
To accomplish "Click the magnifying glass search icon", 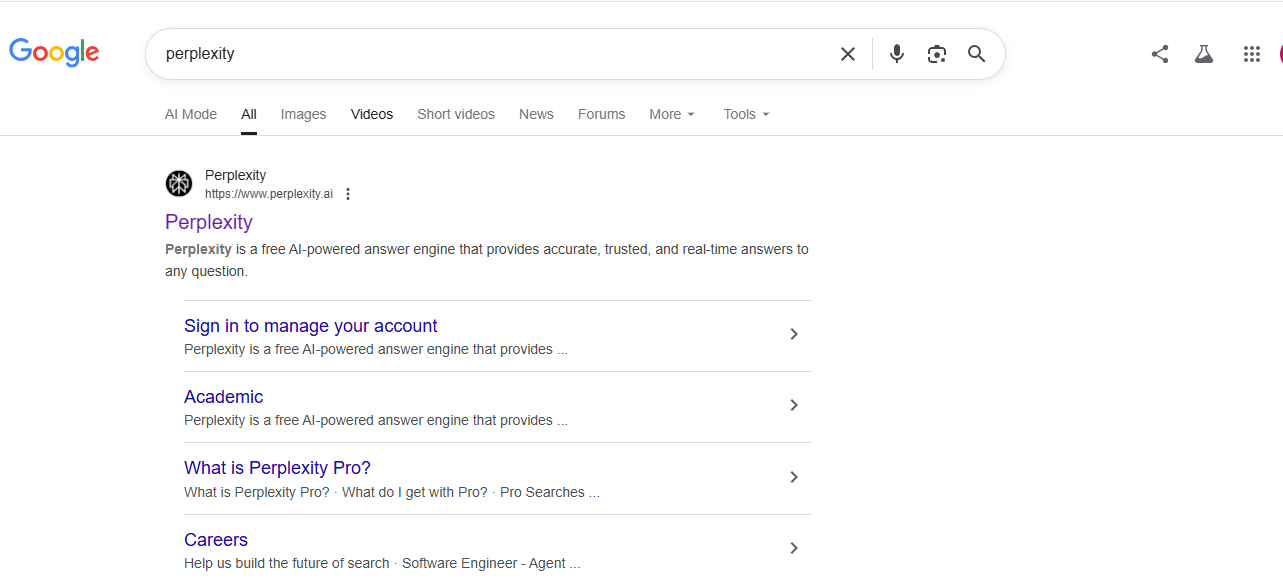I will tap(977, 54).
